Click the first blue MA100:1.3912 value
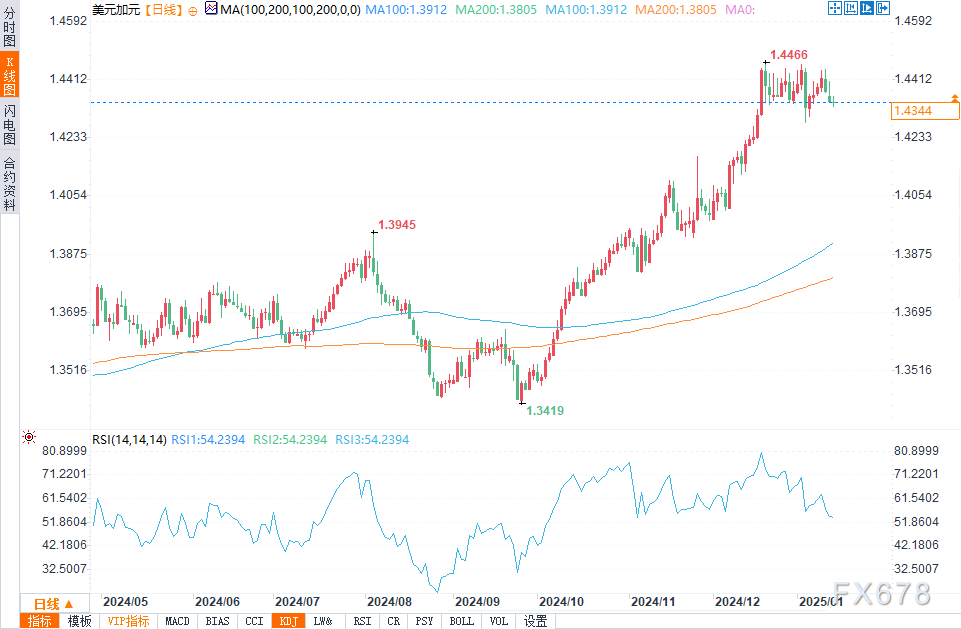This screenshot has width=961, height=629. pyautogui.click(x=406, y=10)
